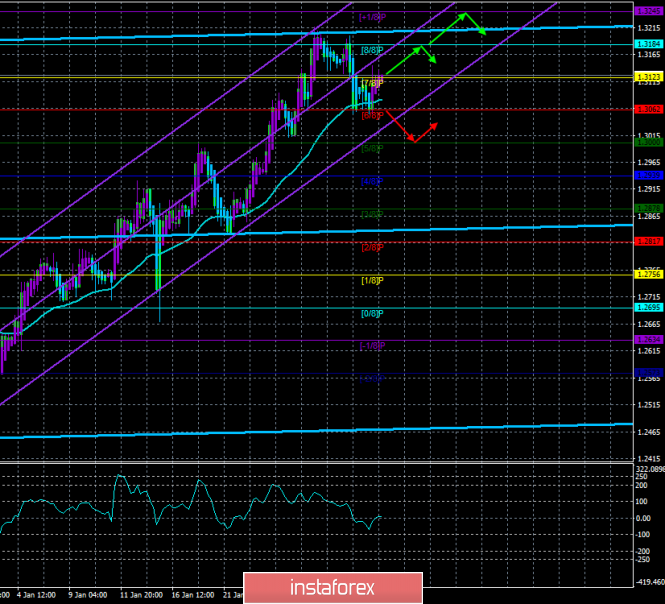Select the [-1/8]P Murray level label
Image resolution: width=665 pixels, height=604 pixels.
[372, 346]
